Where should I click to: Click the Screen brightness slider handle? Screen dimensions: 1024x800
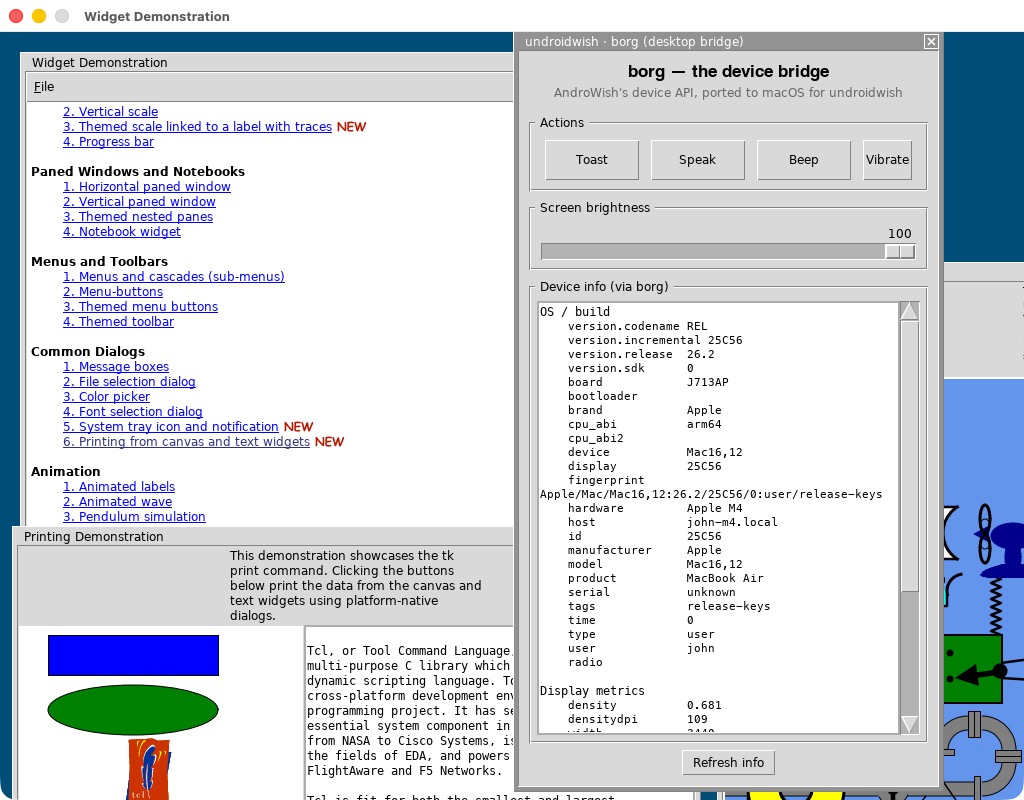point(900,251)
